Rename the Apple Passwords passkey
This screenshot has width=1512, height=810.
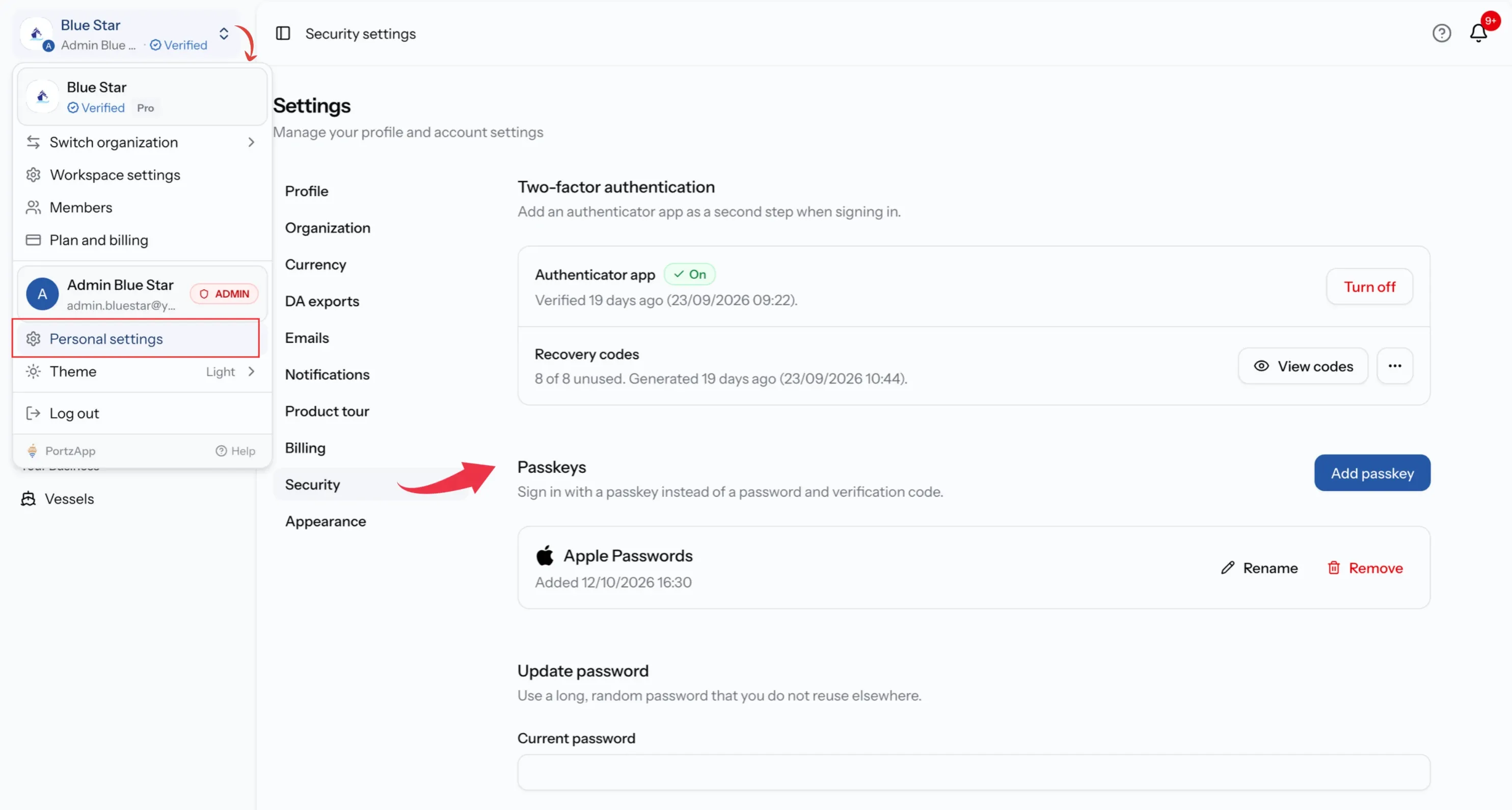pyautogui.click(x=1259, y=568)
